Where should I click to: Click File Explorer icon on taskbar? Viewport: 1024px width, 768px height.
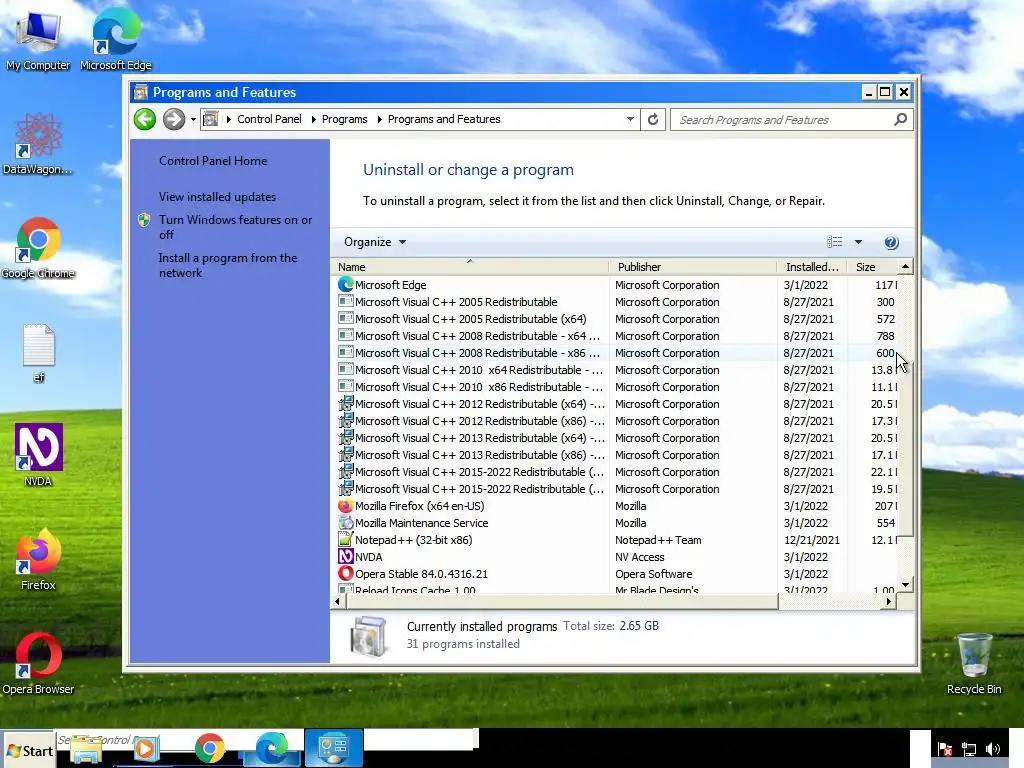[x=86, y=748]
